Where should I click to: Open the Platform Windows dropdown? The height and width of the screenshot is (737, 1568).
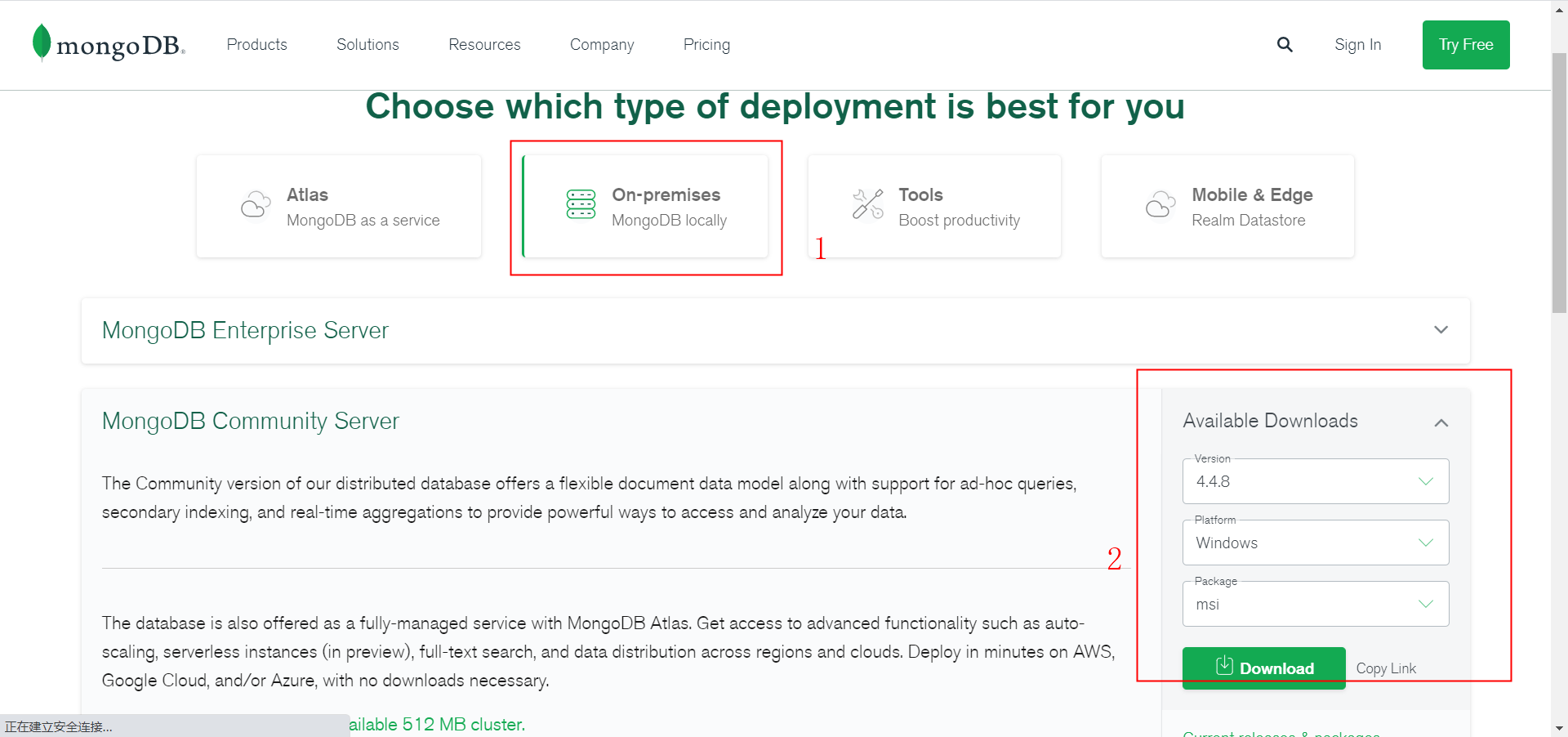point(1315,543)
